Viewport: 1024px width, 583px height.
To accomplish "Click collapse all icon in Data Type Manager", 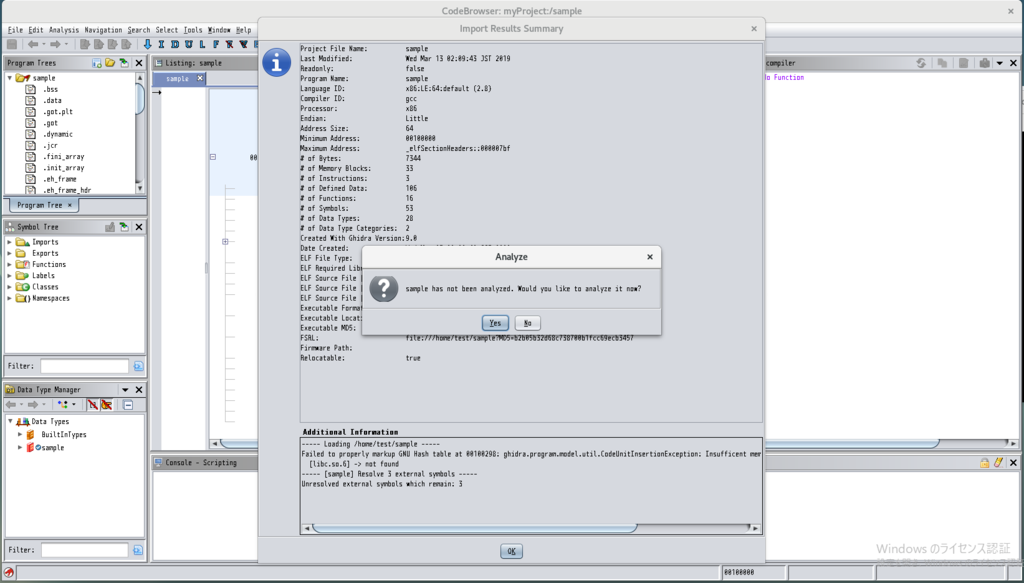I will pos(128,405).
